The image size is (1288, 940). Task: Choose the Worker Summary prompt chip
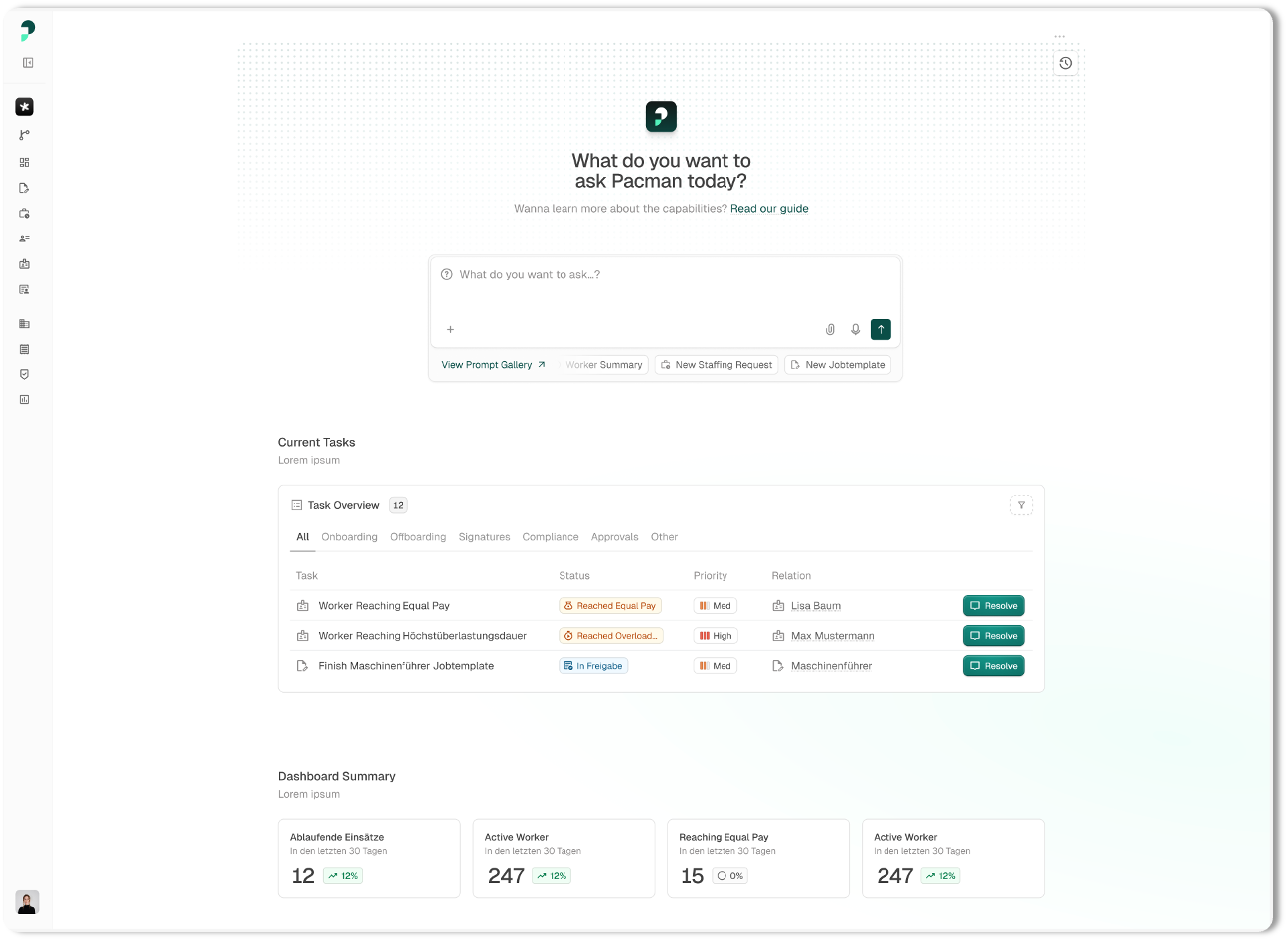coord(604,365)
